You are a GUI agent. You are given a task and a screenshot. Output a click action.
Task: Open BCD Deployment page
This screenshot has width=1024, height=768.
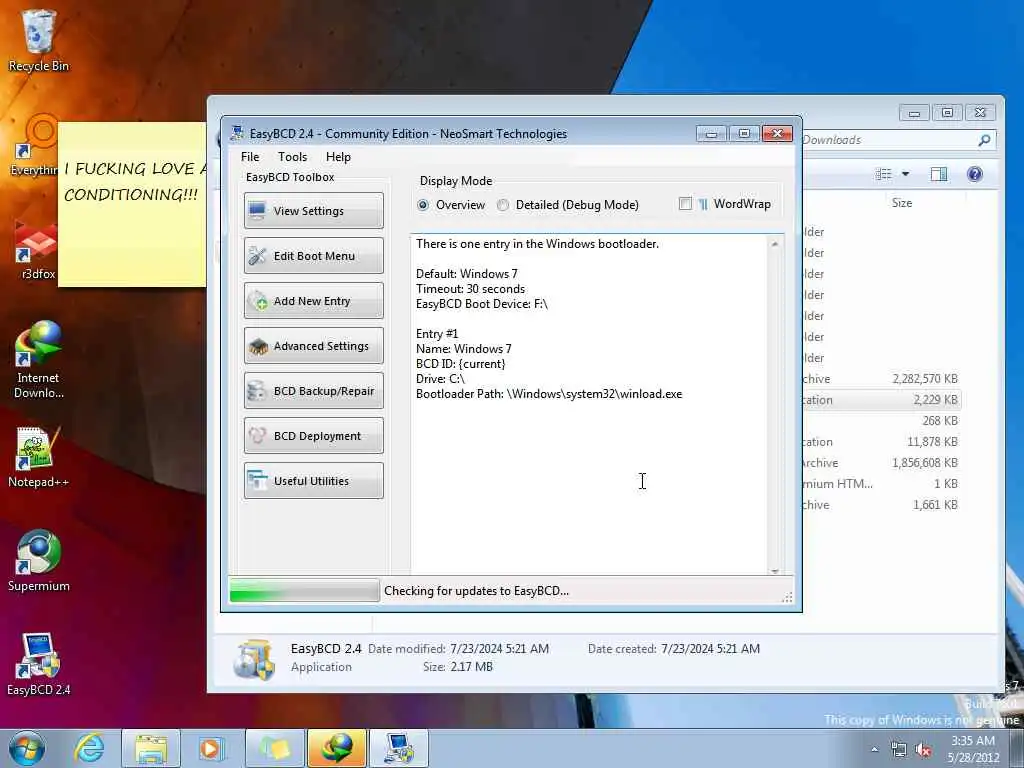(x=313, y=436)
